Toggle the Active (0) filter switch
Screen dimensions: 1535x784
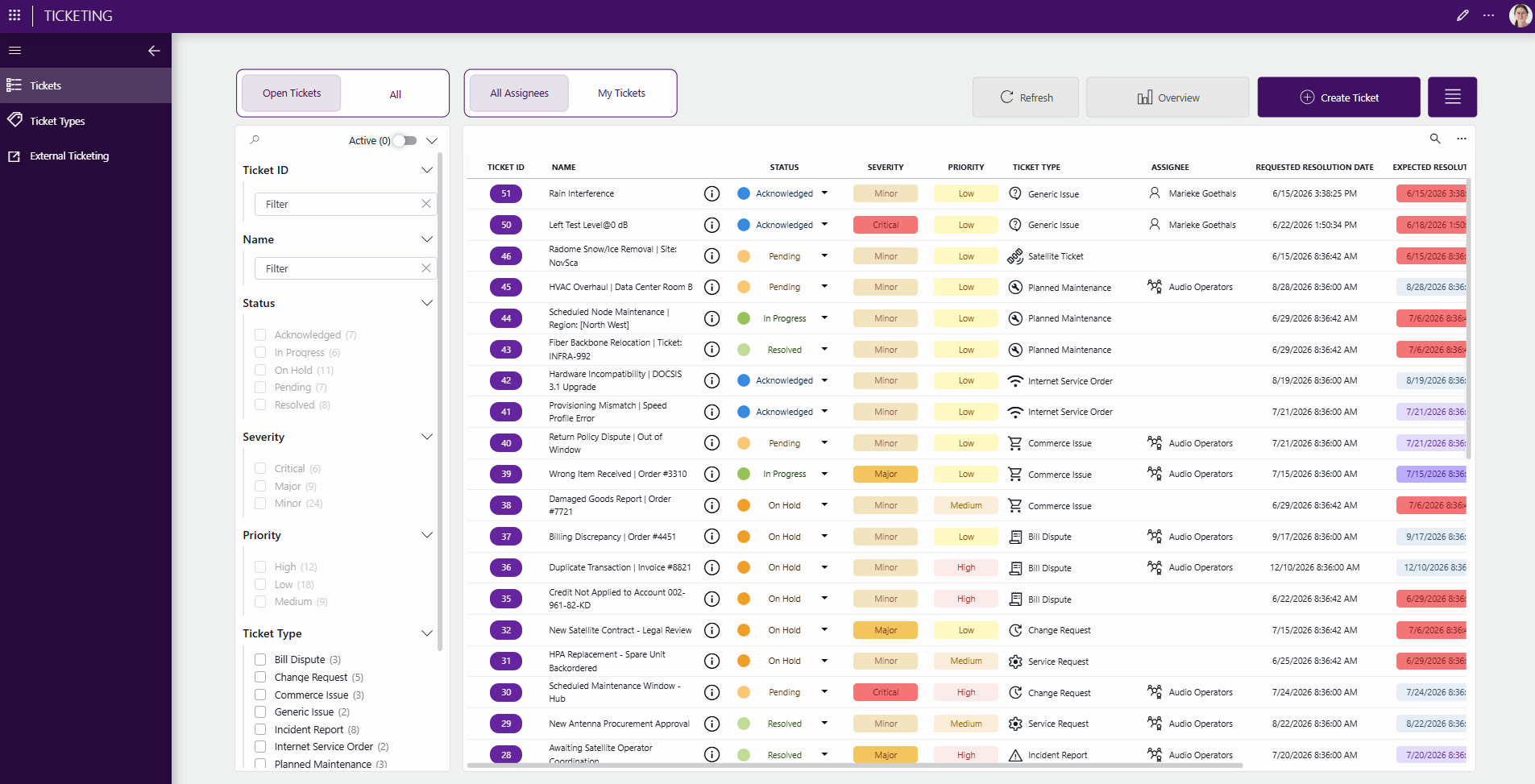pyautogui.click(x=405, y=140)
